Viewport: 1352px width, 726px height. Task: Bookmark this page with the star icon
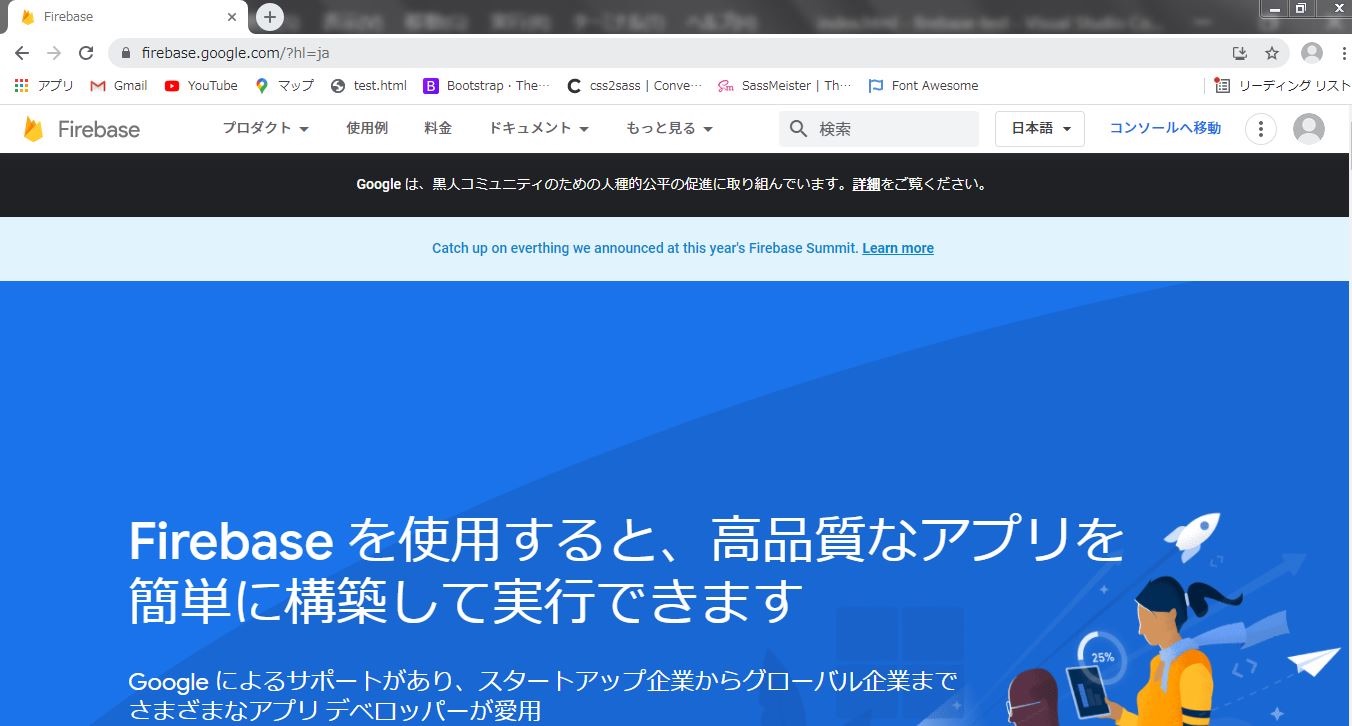tap(1272, 53)
